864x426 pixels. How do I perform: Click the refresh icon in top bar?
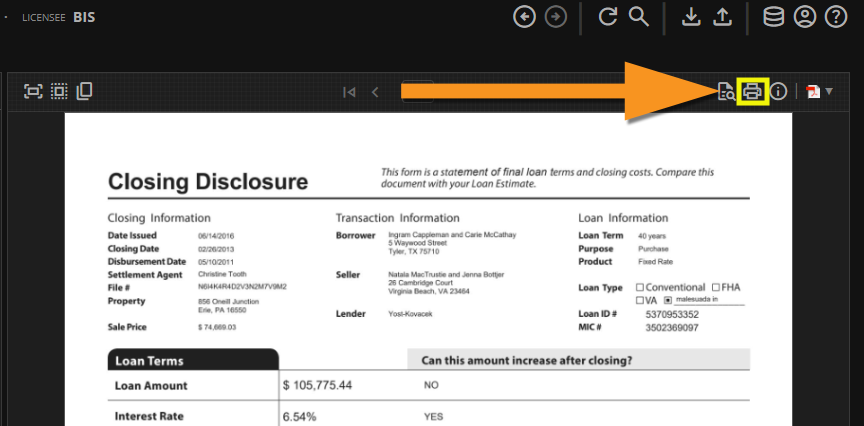point(607,17)
